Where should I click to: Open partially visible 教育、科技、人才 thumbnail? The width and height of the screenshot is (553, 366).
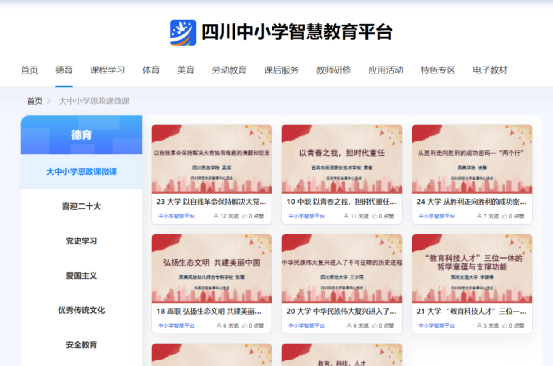pos(342,355)
